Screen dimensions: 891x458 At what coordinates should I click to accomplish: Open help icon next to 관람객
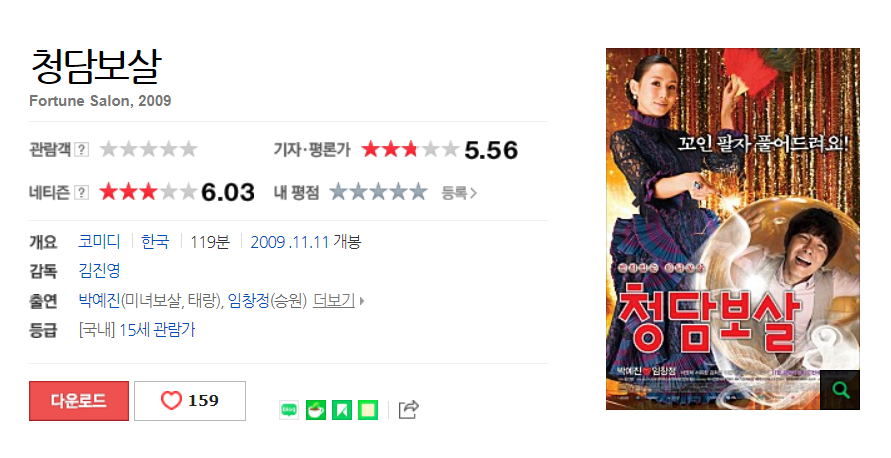tap(82, 149)
